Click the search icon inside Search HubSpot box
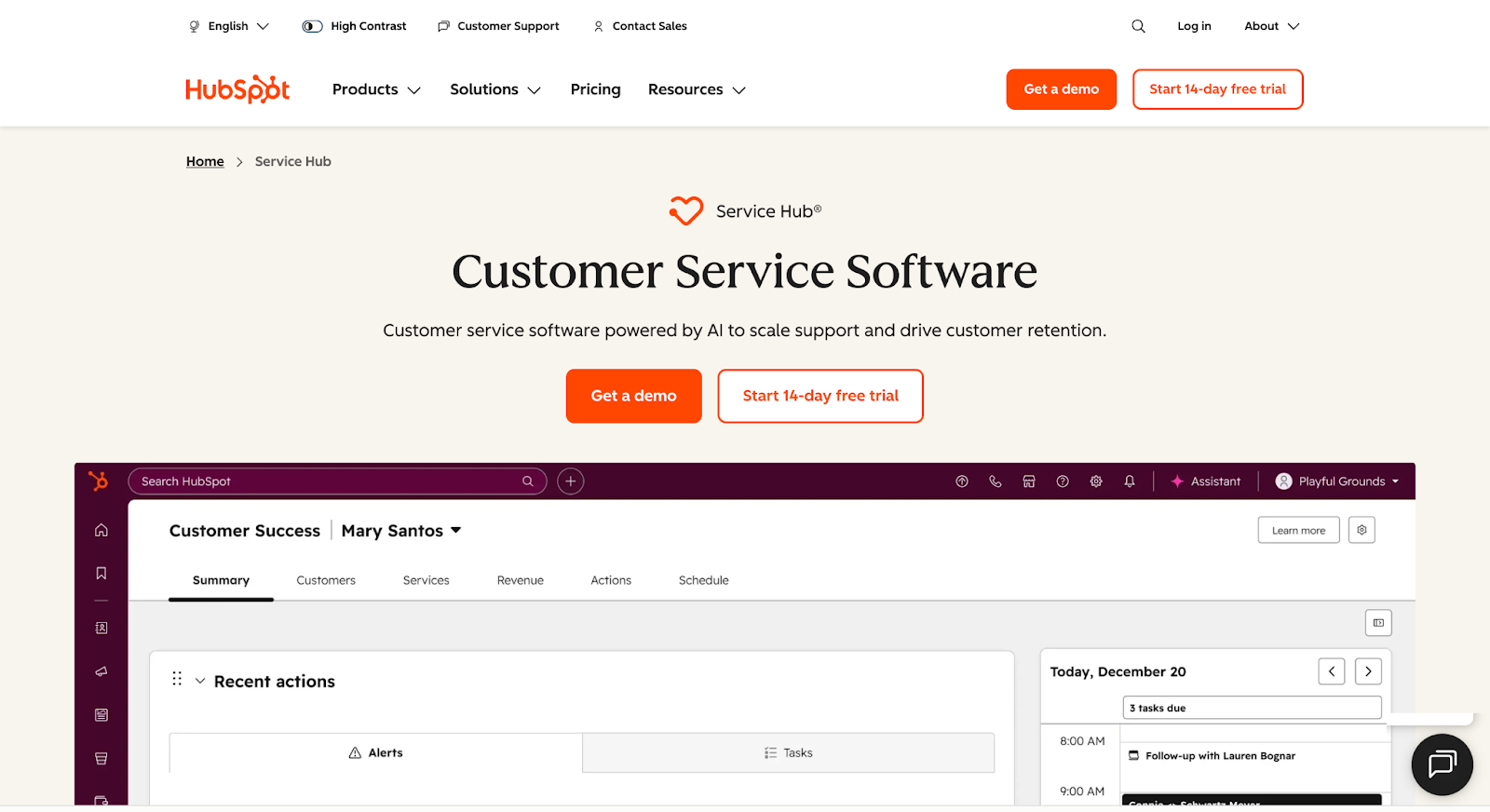Viewport: 1490px width, 812px height. [528, 481]
